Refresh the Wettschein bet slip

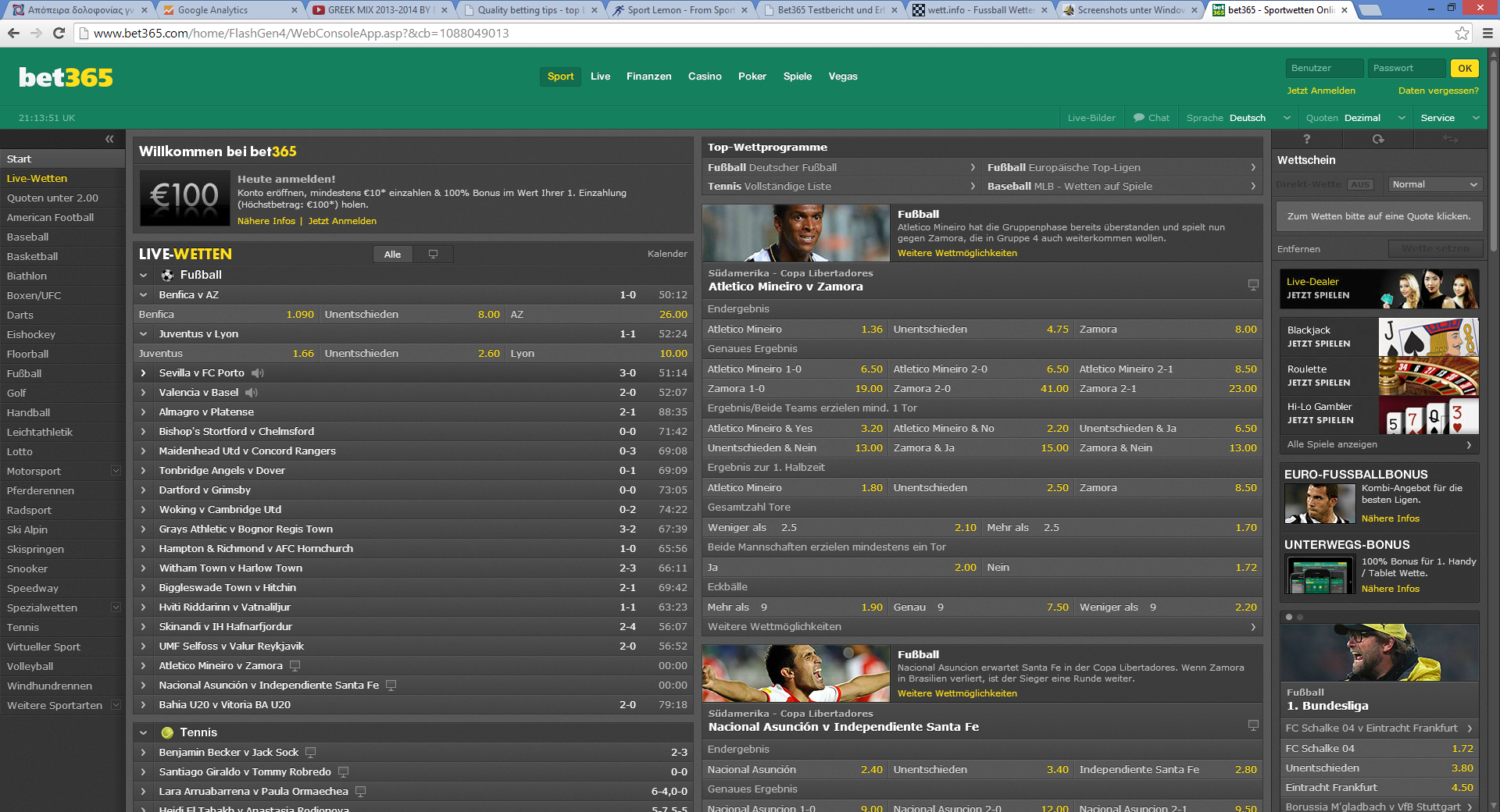click(1378, 139)
